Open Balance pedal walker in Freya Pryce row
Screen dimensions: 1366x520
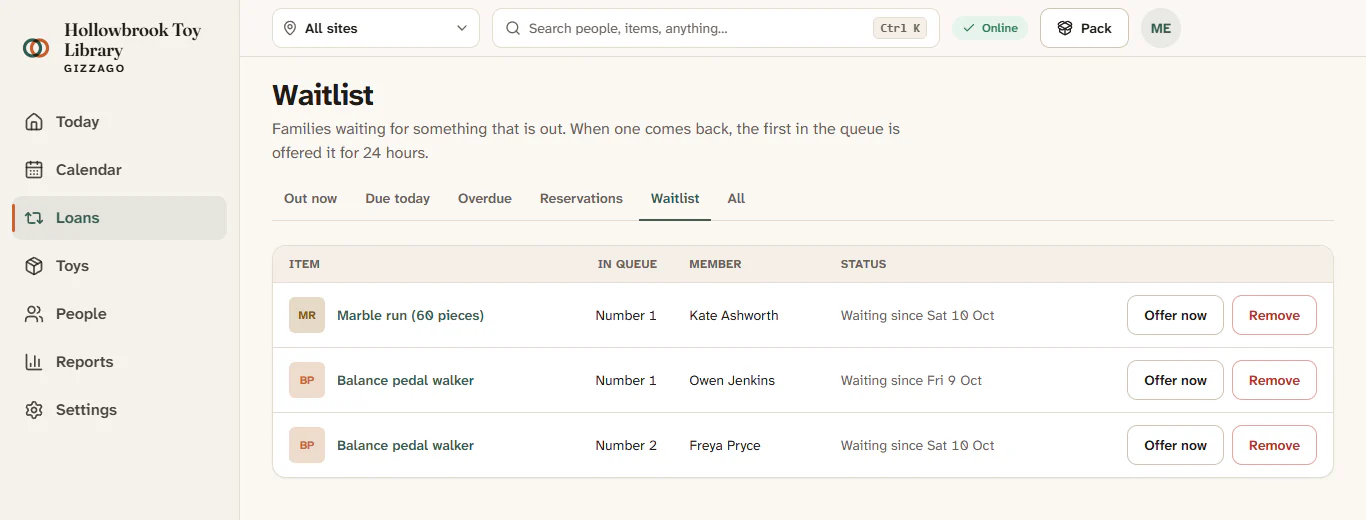[x=405, y=445]
